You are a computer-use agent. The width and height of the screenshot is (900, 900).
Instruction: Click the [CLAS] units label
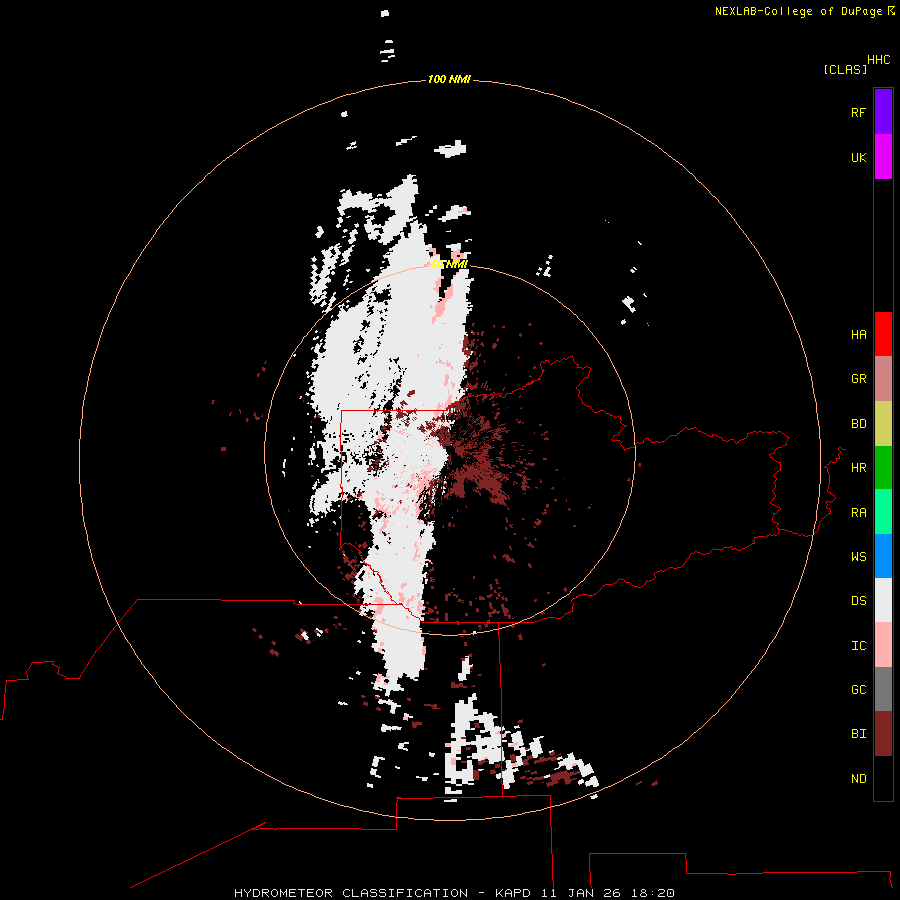(x=845, y=70)
